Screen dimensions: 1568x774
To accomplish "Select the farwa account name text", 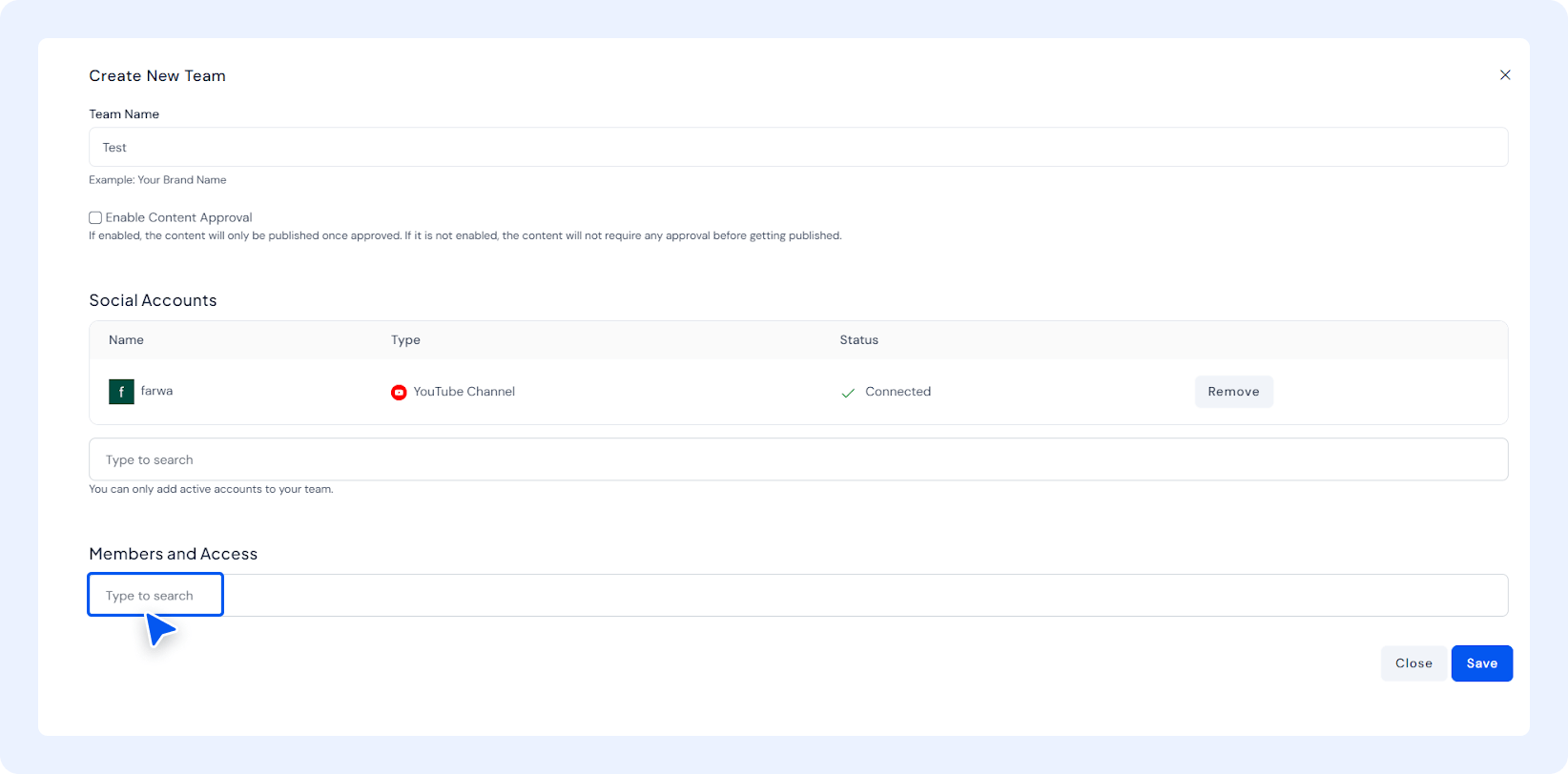I will click(x=156, y=391).
